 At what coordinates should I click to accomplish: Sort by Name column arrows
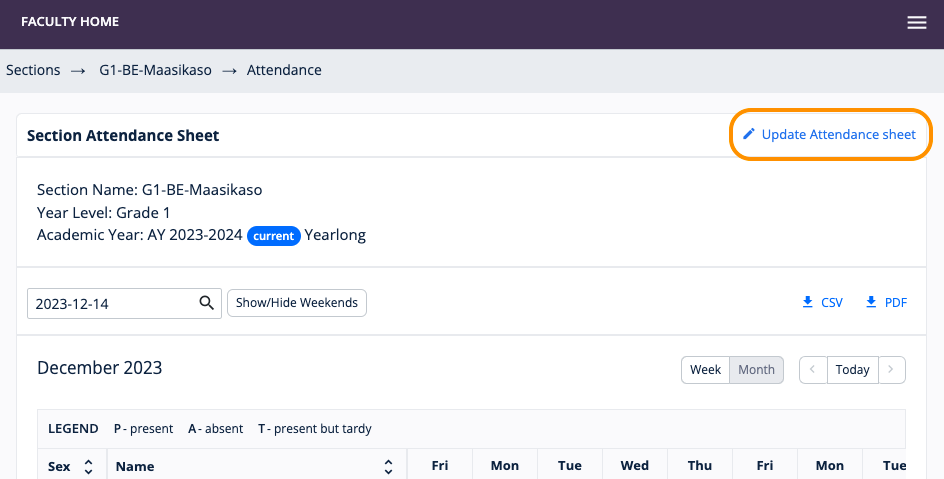(388, 466)
